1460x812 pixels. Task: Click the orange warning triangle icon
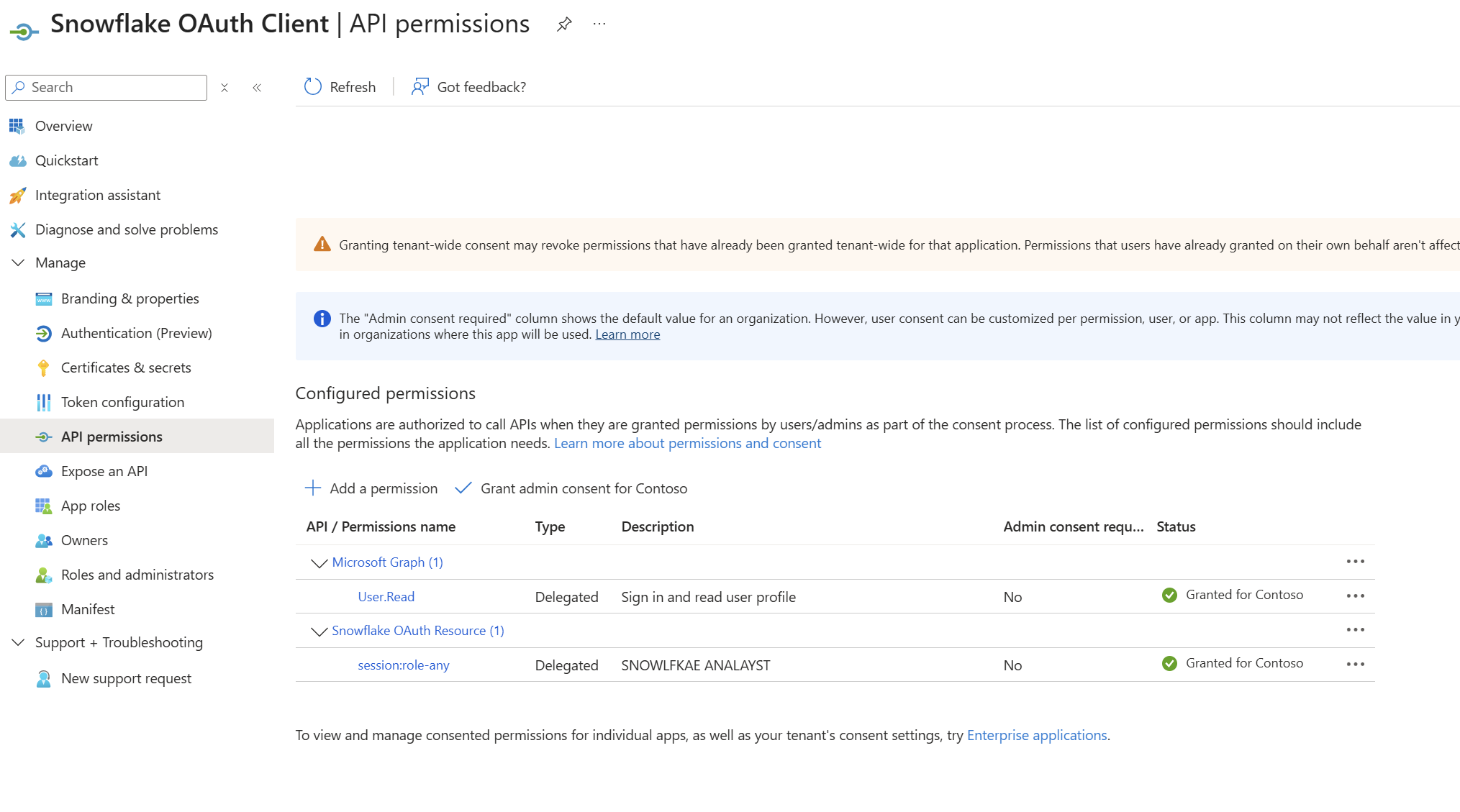(x=322, y=245)
